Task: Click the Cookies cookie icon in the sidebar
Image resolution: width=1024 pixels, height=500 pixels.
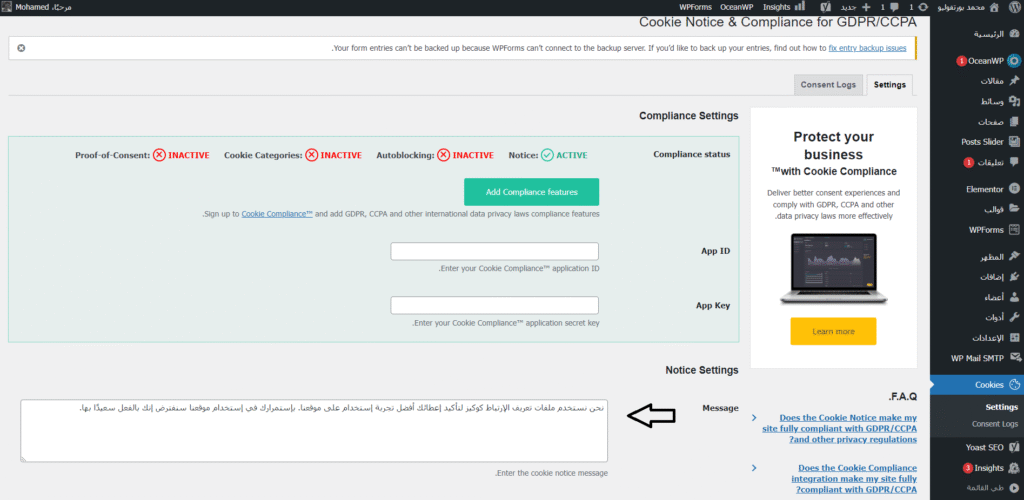Action: coord(1014,384)
